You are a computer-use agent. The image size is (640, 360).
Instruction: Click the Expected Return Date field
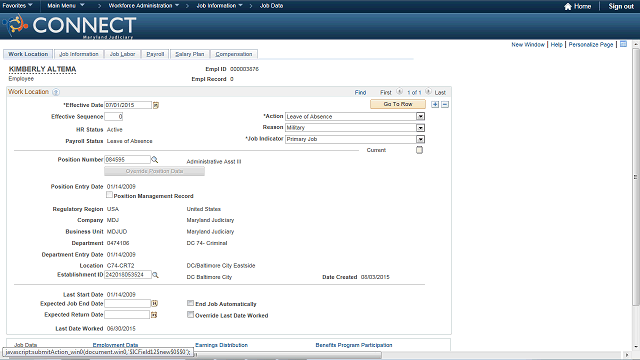point(127,315)
